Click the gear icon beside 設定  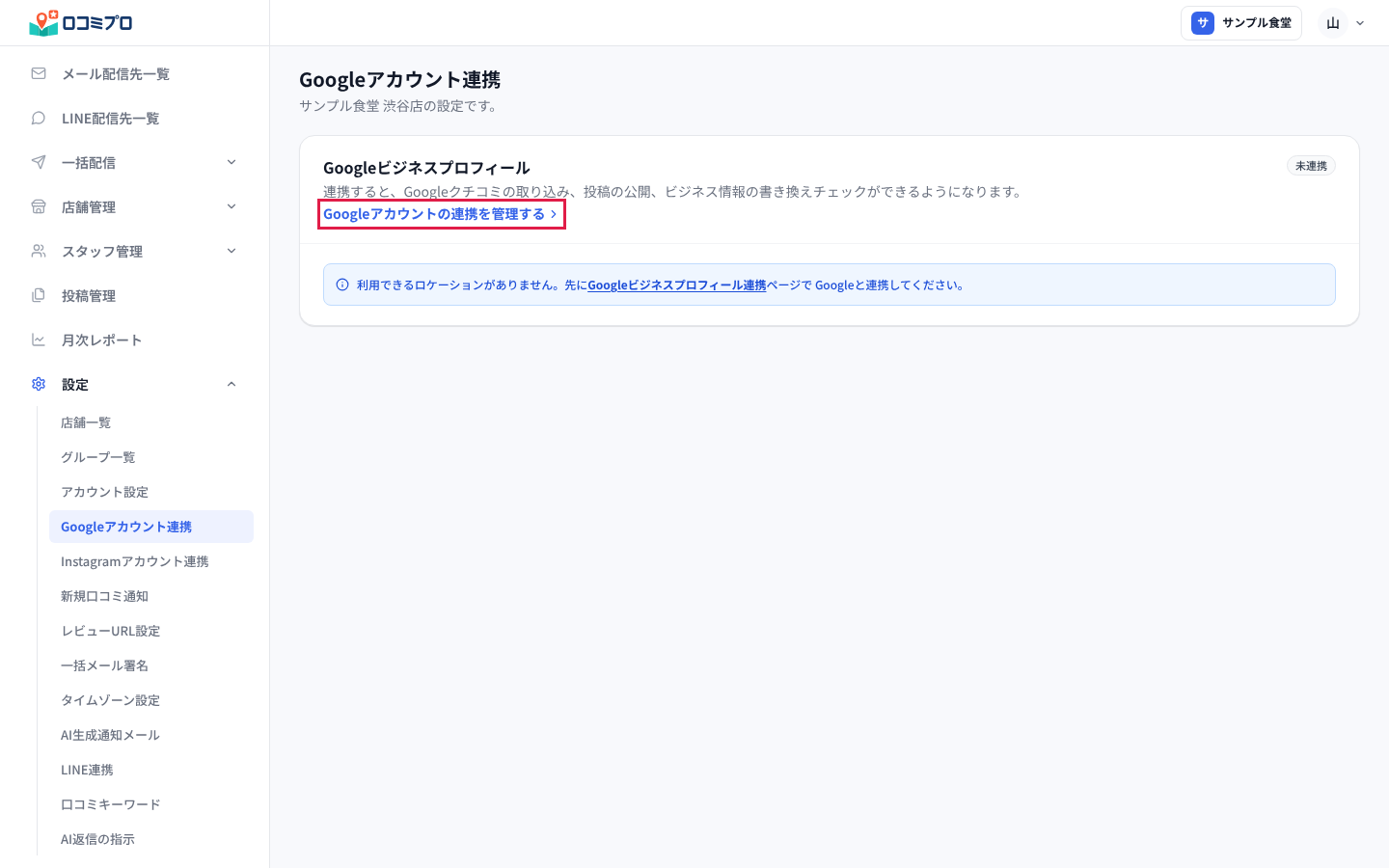39,384
